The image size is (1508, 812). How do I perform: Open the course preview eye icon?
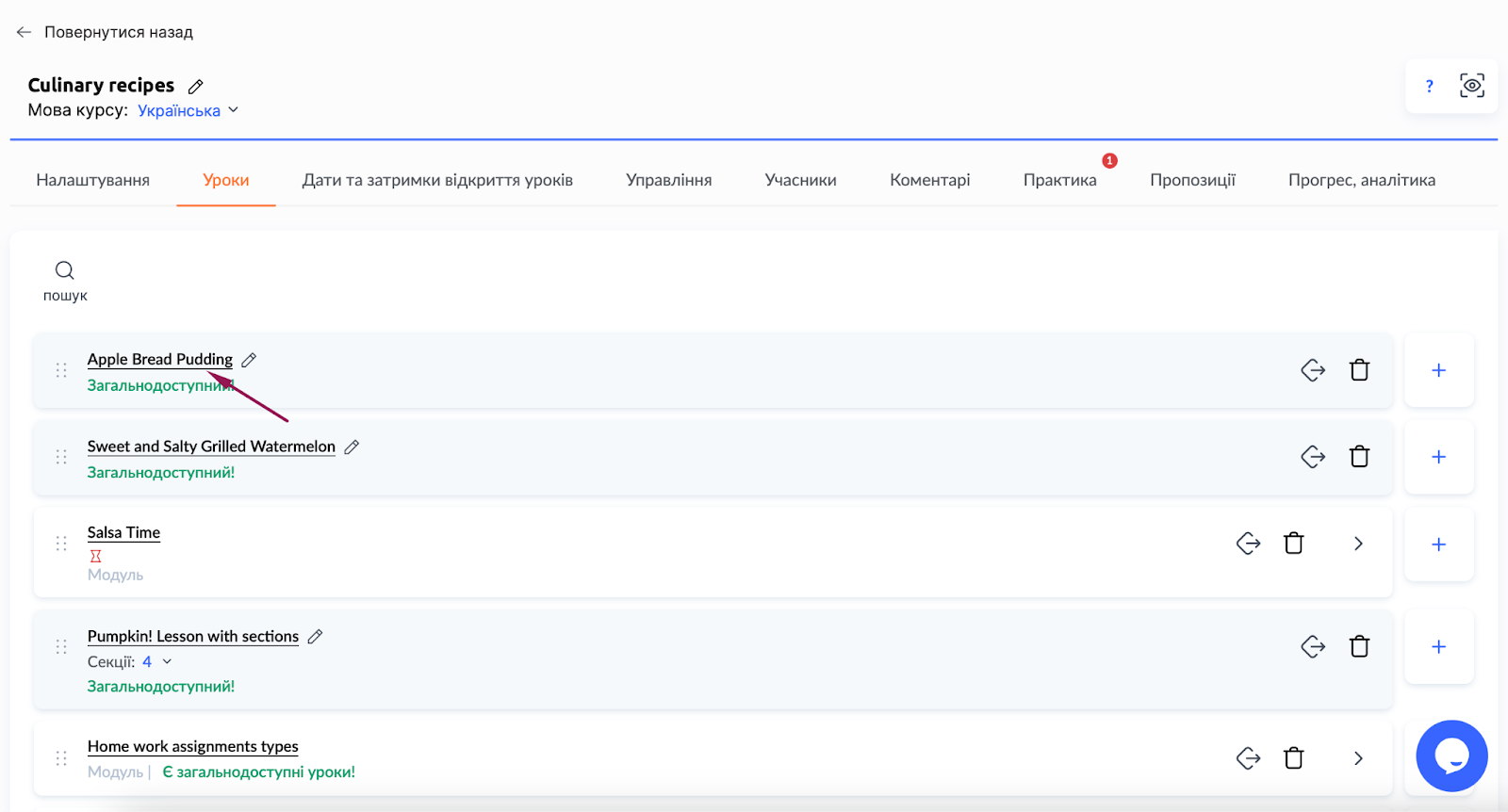[x=1471, y=86]
